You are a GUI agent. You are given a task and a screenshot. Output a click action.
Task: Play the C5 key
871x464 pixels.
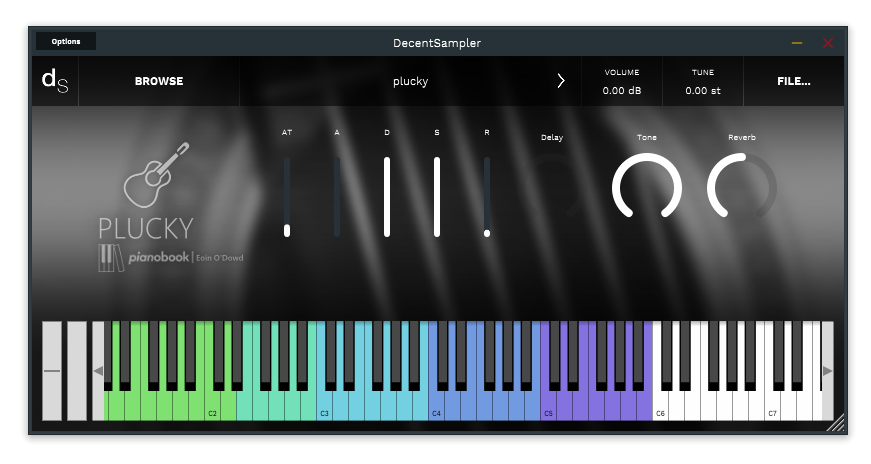548,406
